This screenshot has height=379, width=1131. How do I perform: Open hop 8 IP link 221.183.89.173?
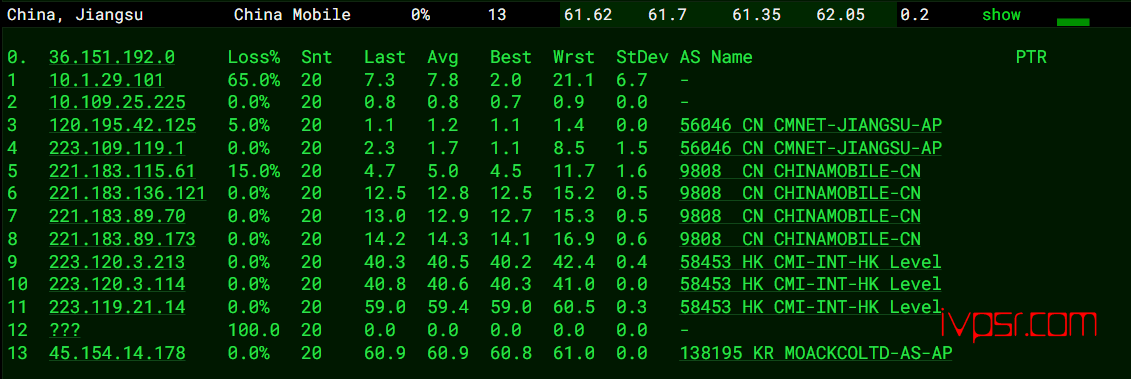click(x=123, y=238)
